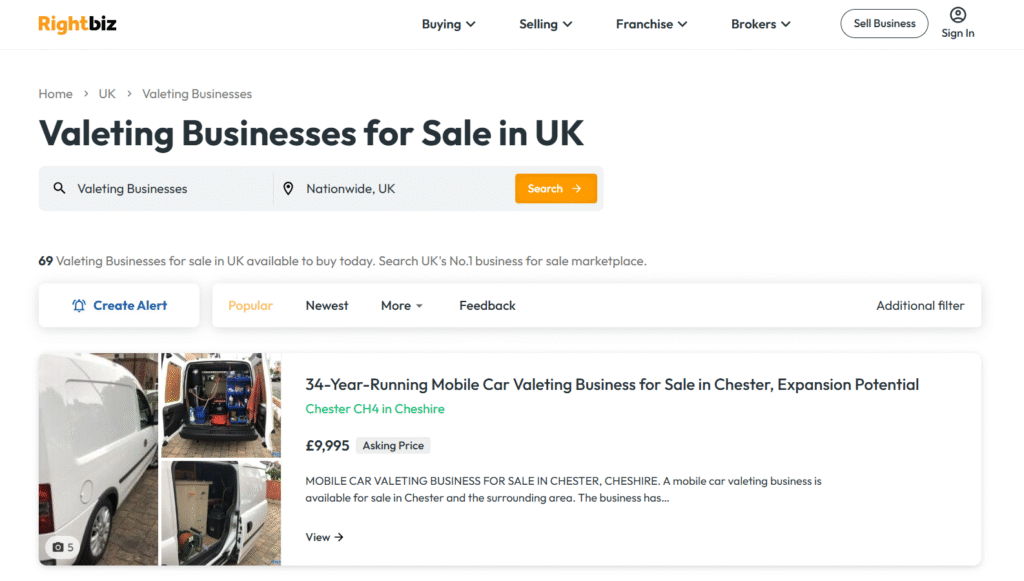This screenshot has width=1024, height=581.
Task: Select the Feedback tab
Action: 487,305
